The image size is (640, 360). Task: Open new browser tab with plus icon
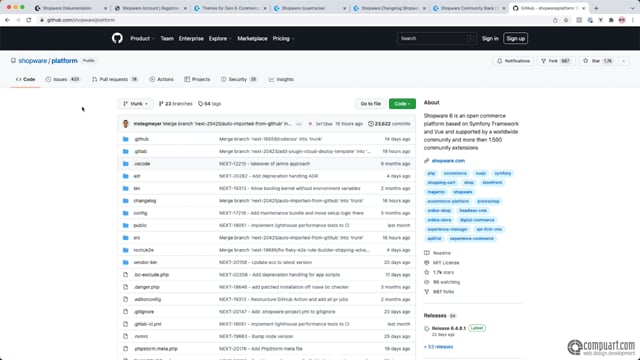596,8
